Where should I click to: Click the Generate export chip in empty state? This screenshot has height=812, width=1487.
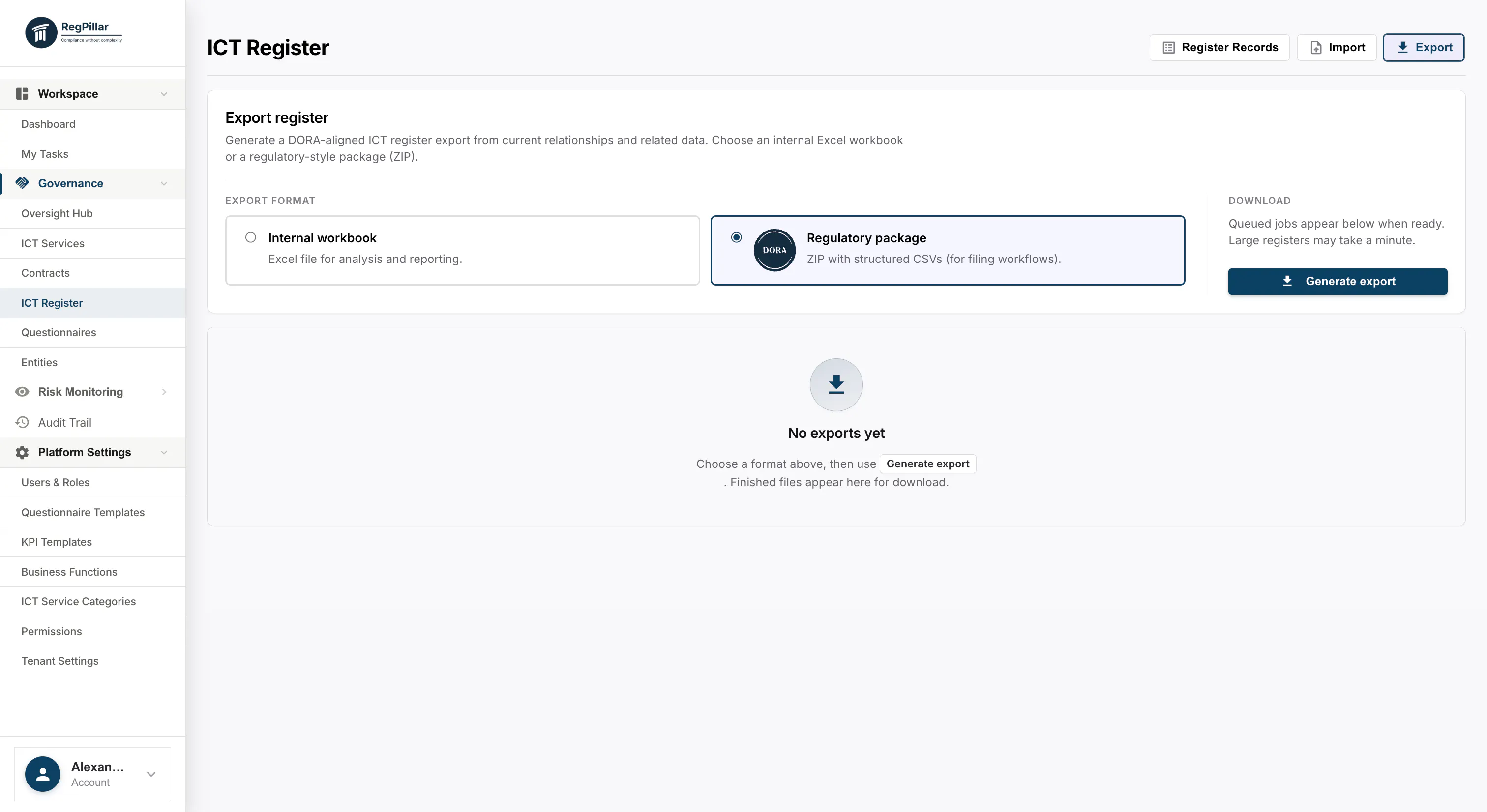point(927,464)
